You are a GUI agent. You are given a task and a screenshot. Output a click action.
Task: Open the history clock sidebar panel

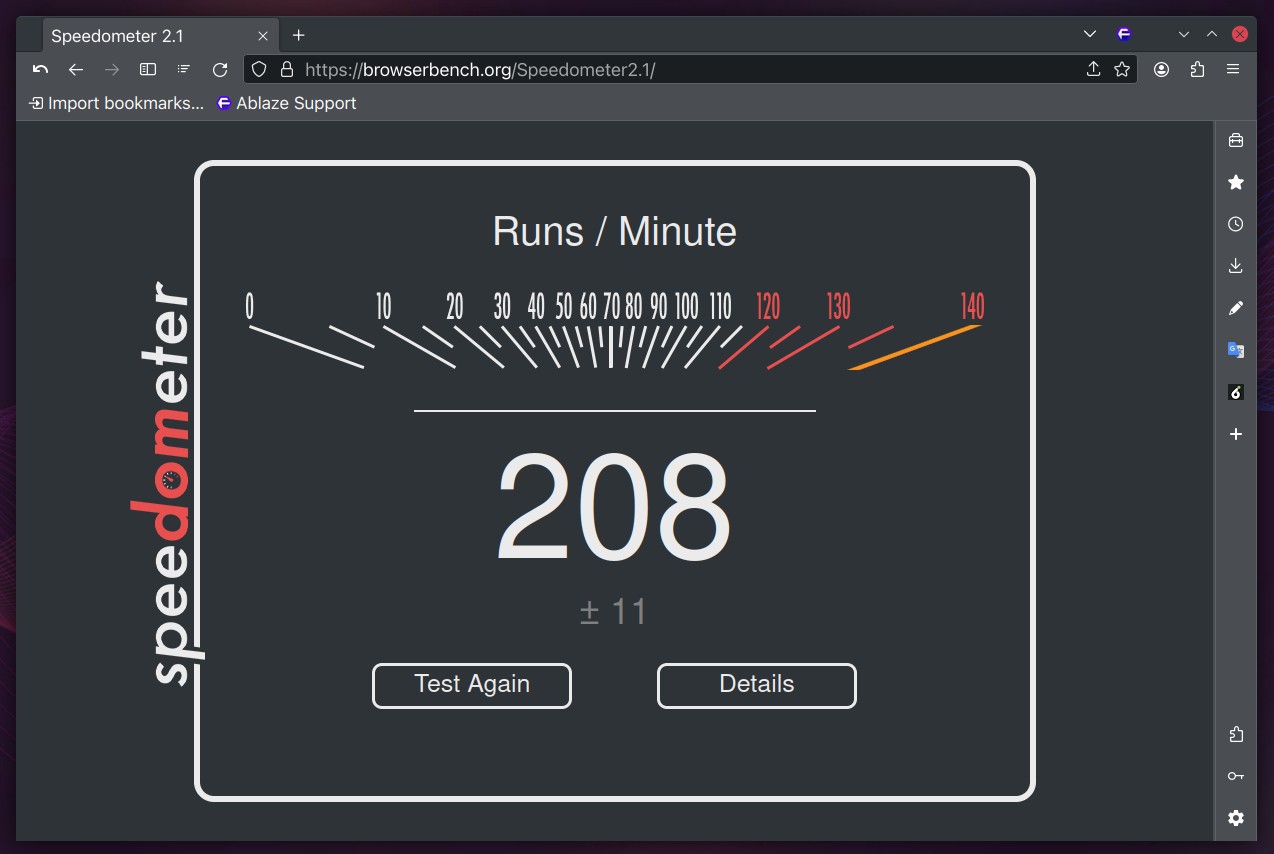click(1236, 224)
